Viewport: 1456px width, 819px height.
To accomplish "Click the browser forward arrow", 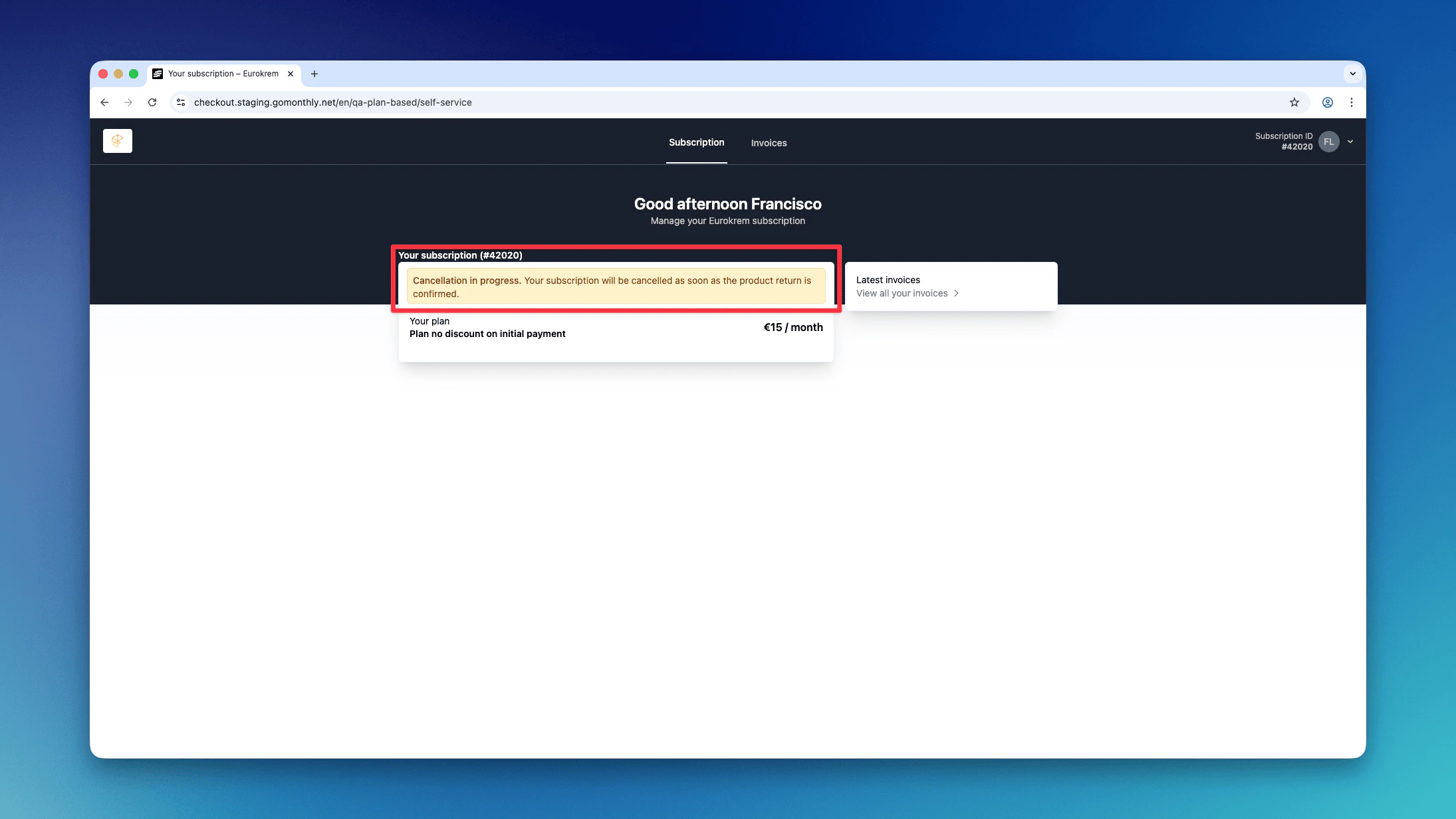I will [128, 102].
